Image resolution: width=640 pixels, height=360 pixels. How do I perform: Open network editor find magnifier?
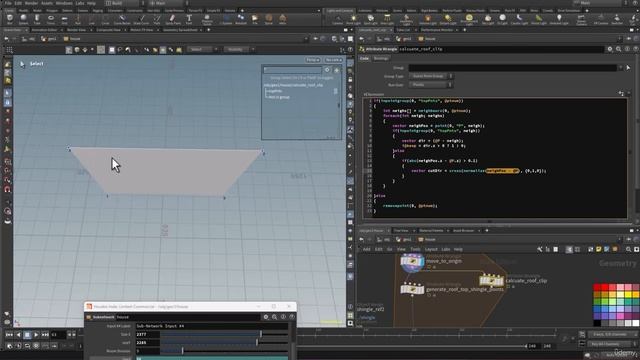coord(629,249)
